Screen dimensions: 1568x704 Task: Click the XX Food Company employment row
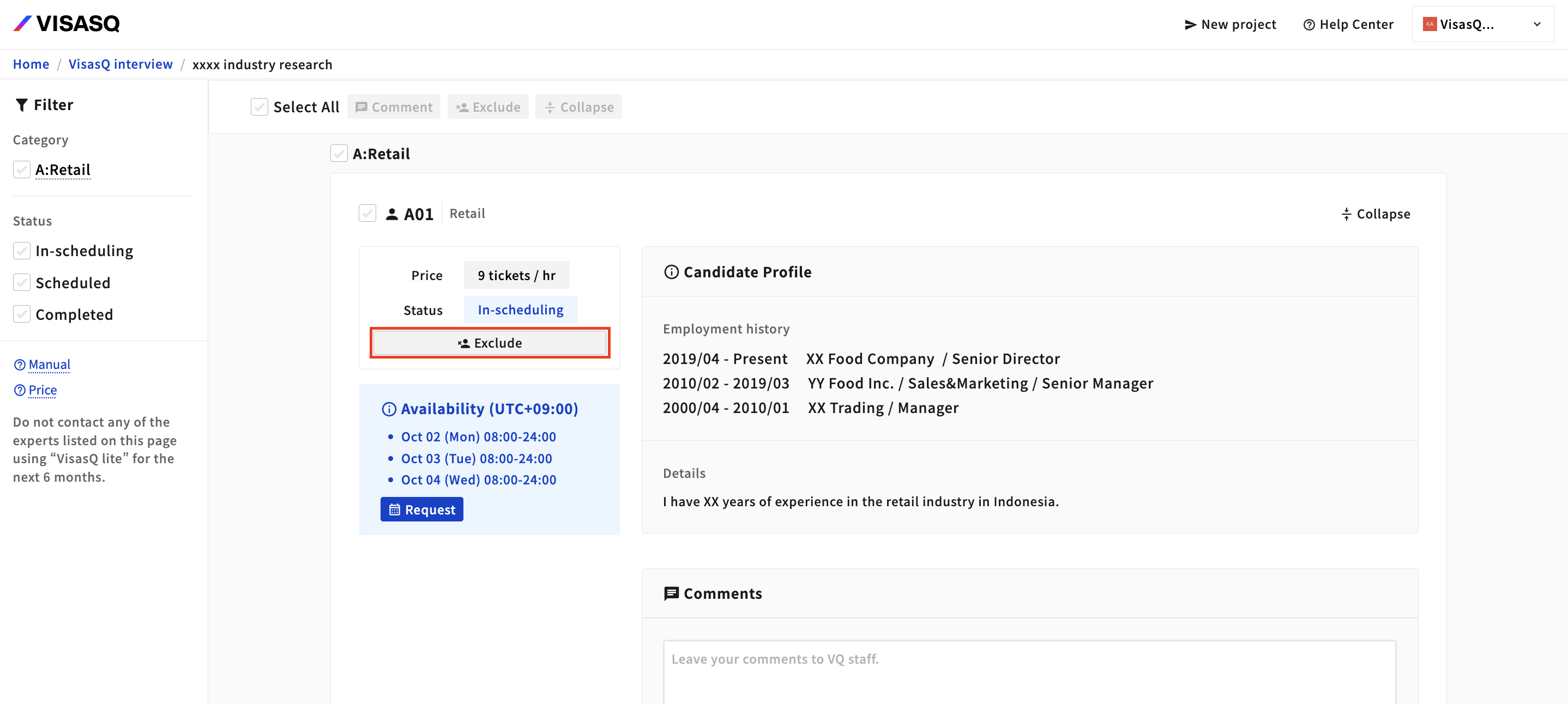click(x=861, y=359)
